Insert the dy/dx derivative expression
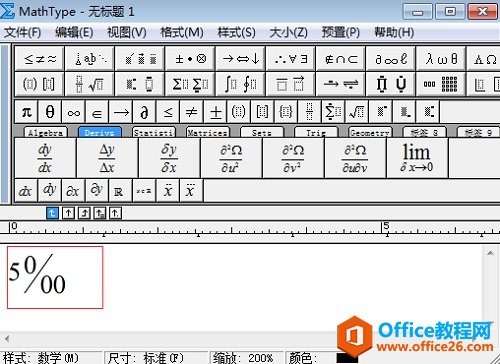 45,158
